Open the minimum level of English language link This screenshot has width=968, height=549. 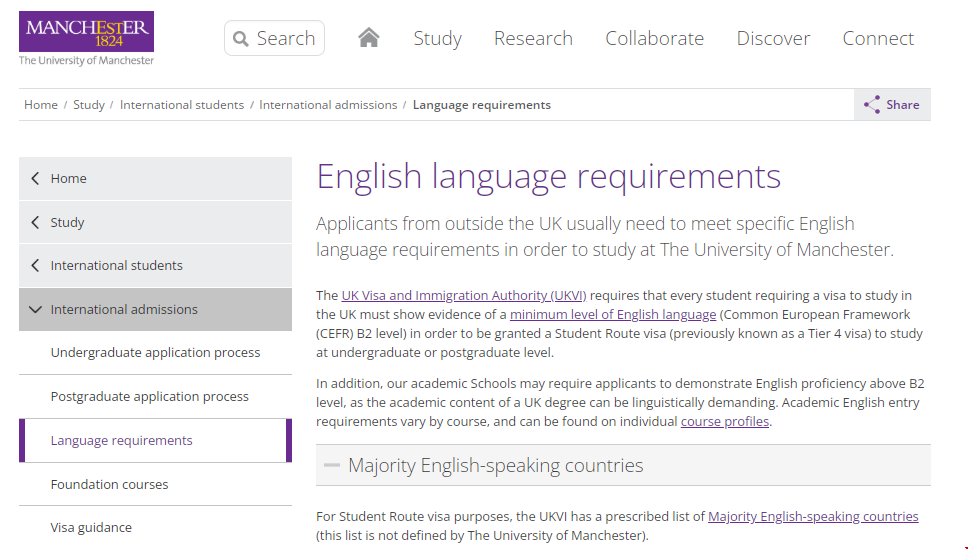pyautogui.click(x=612, y=314)
